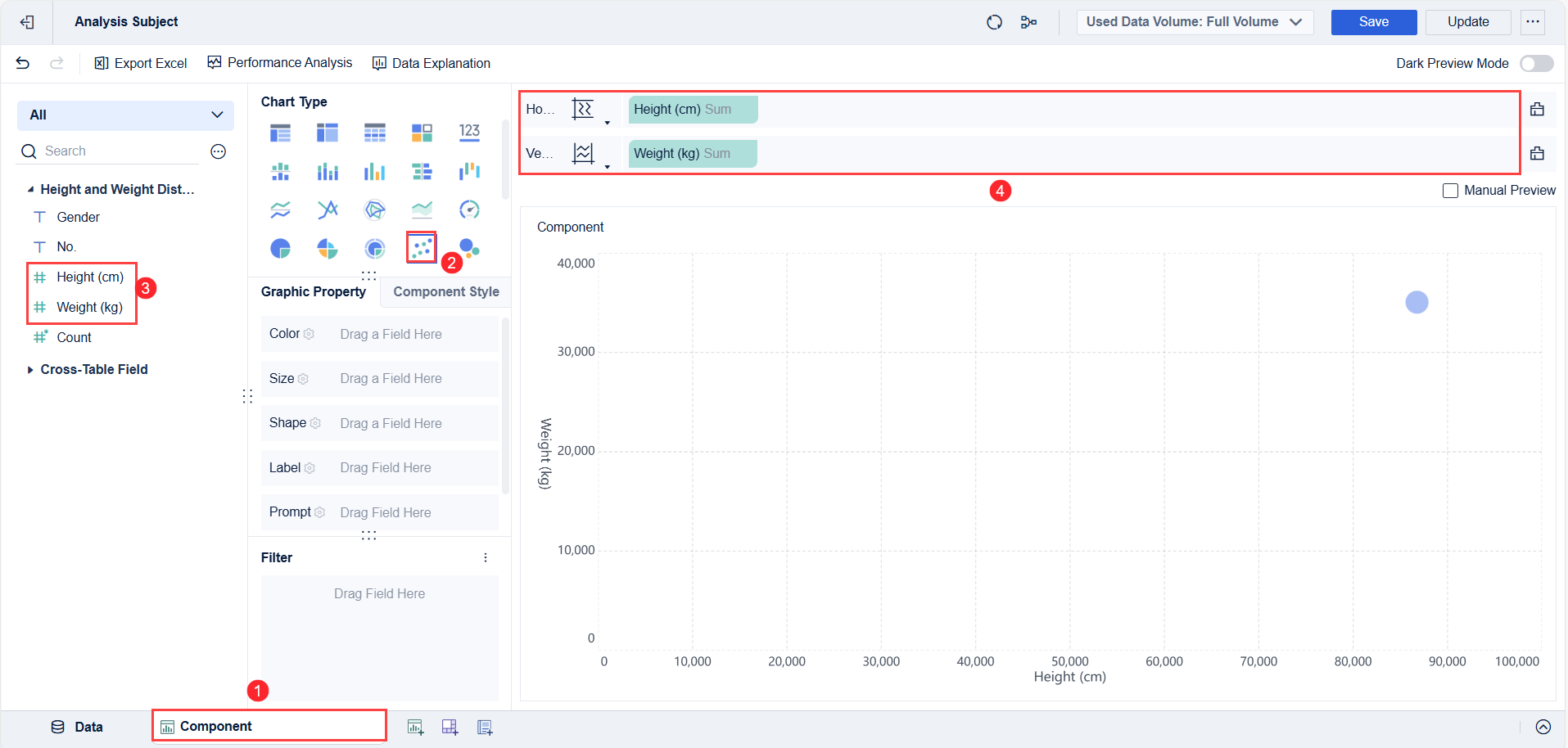Click the Update button
1568x748 pixels.
pos(1468,22)
